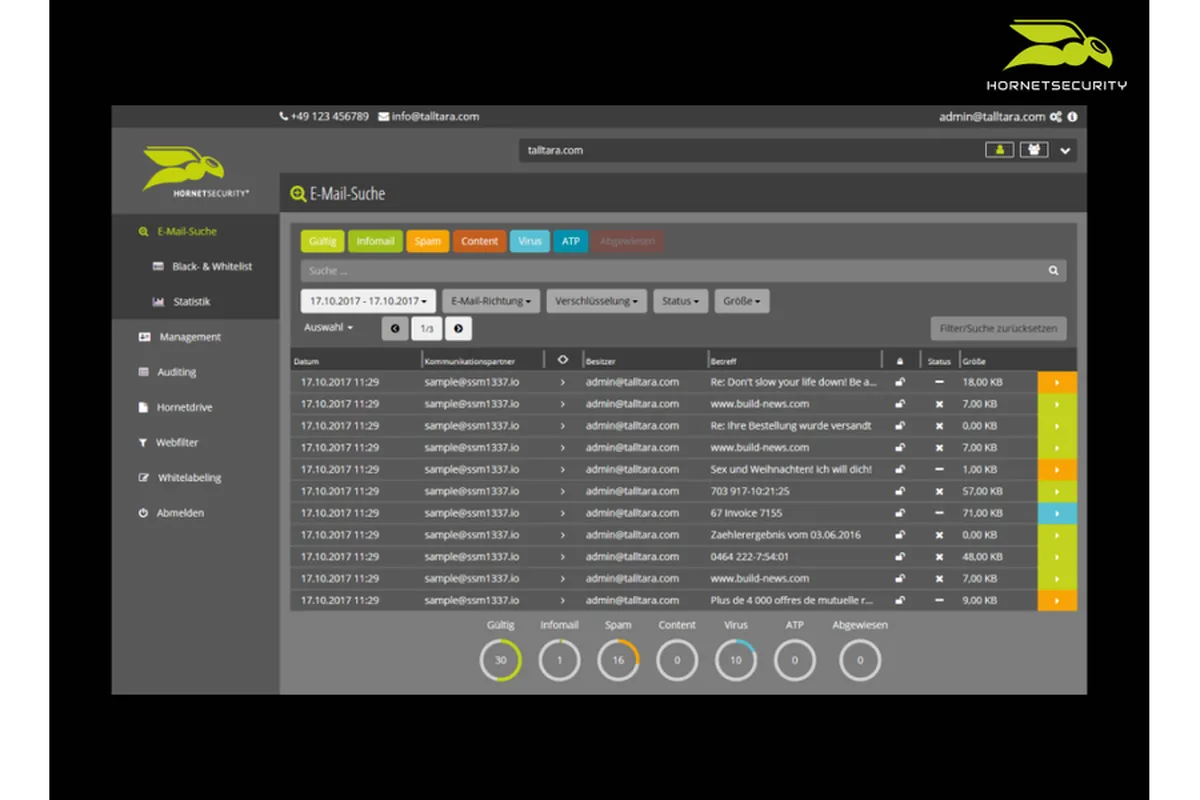
Task: Toggle the single user view button
Action: pos(999,150)
